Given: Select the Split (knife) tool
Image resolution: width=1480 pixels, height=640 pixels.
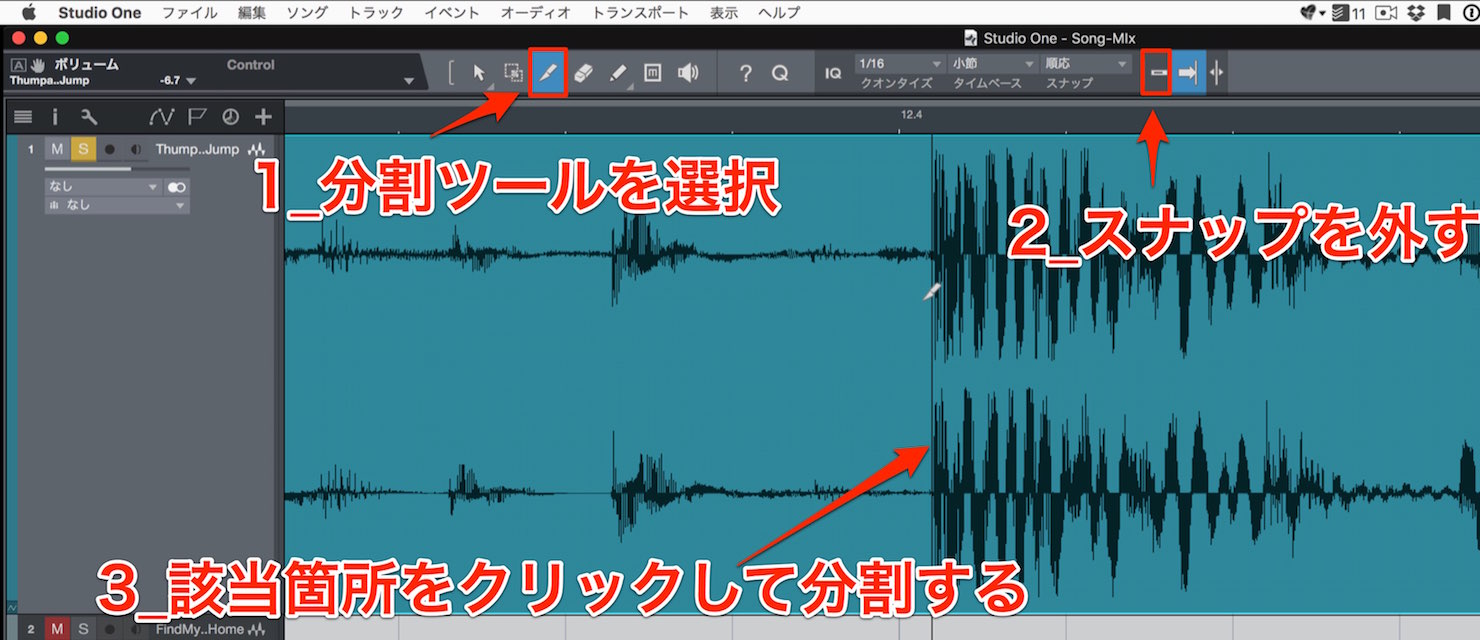Looking at the screenshot, I should pos(547,73).
